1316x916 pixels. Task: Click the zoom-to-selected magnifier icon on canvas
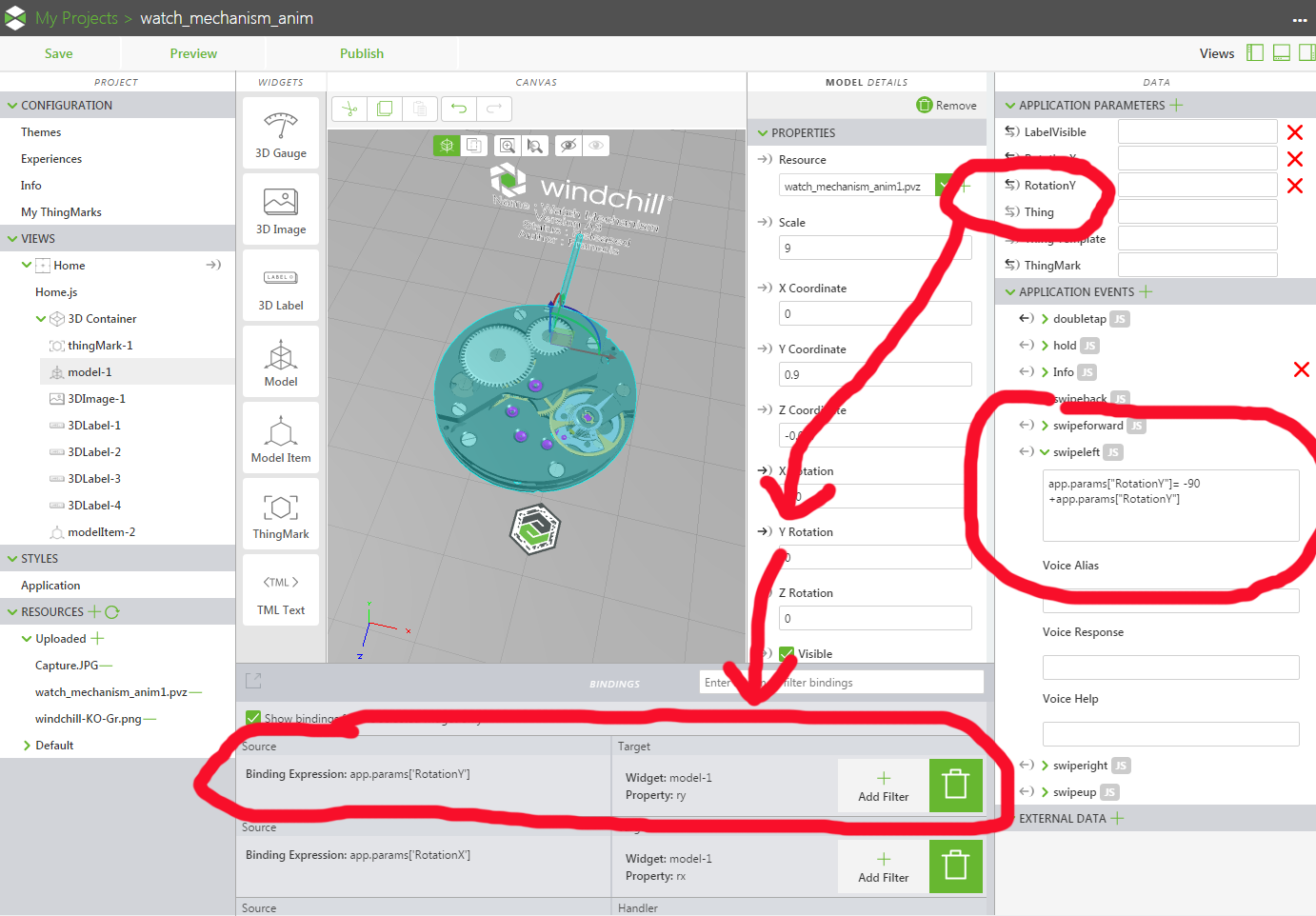point(535,146)
